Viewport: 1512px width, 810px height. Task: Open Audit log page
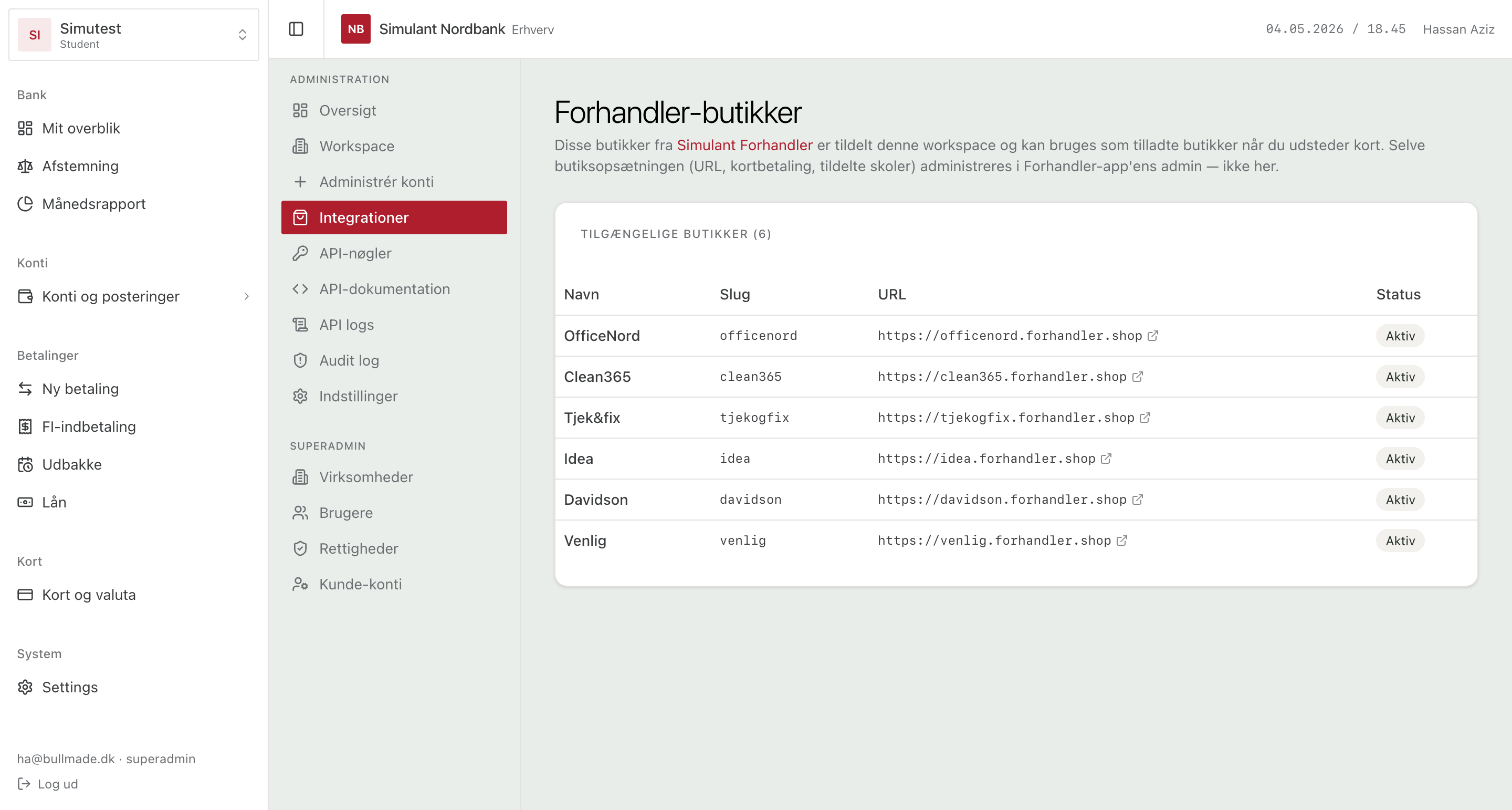click(394, 361)
